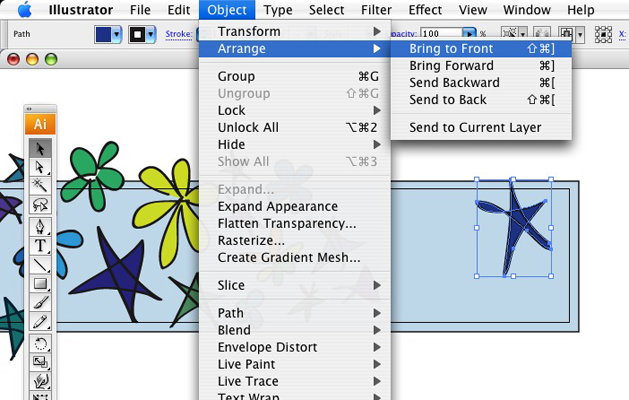Open the stroke swatch dropdown arrow
Screen dimensions: 629x400
click(x=151, y=35)
